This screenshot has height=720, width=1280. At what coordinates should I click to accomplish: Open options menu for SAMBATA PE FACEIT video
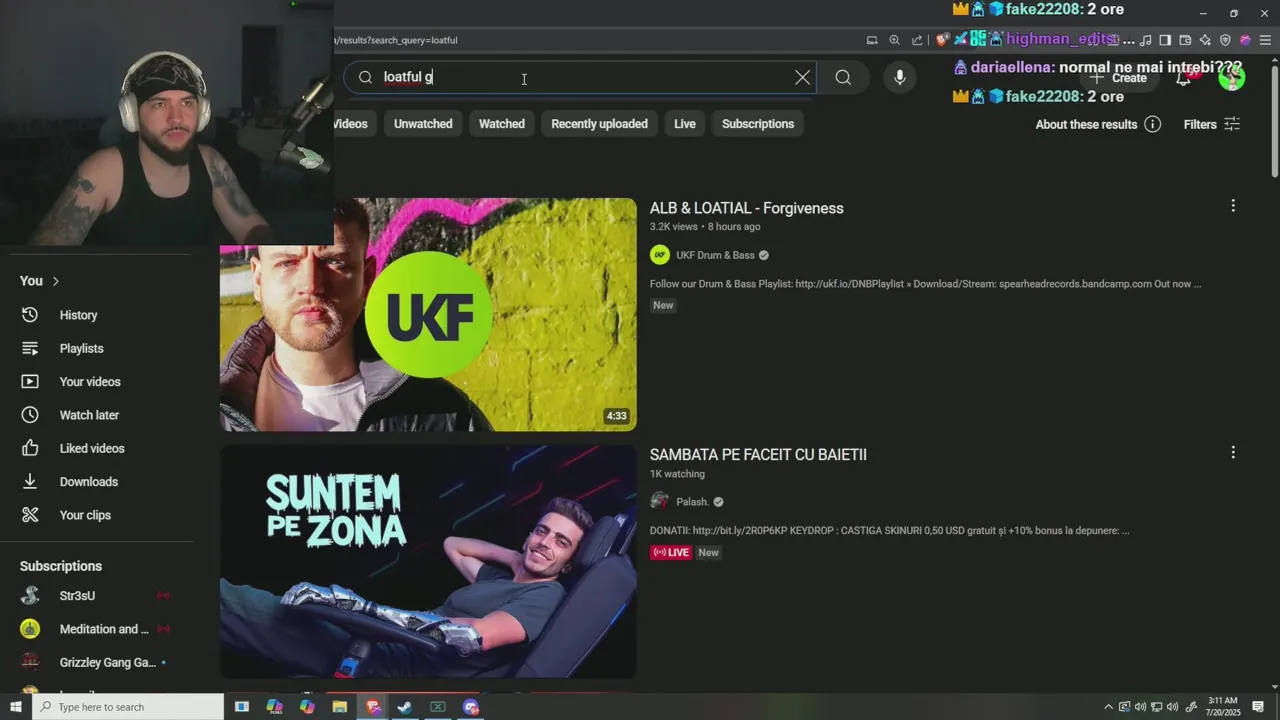(x=1233, y=452)
